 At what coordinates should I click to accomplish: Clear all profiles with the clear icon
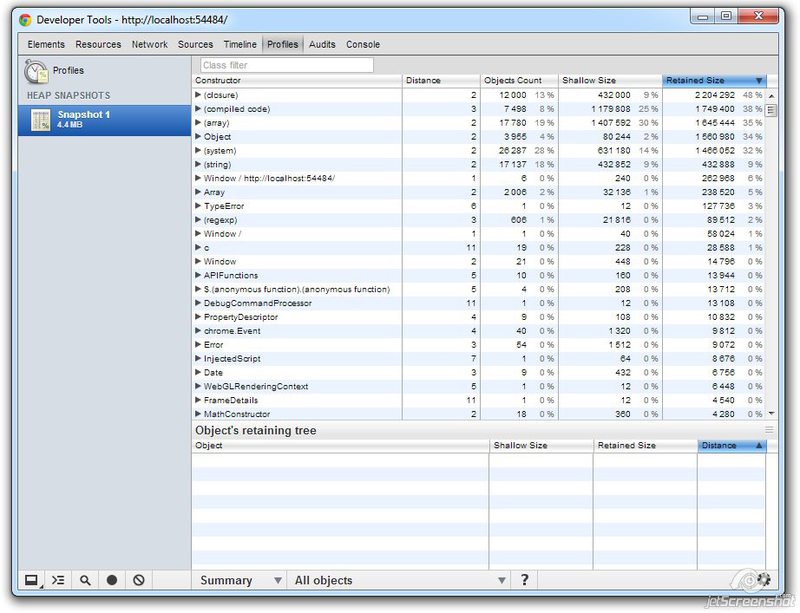point(137,580)
